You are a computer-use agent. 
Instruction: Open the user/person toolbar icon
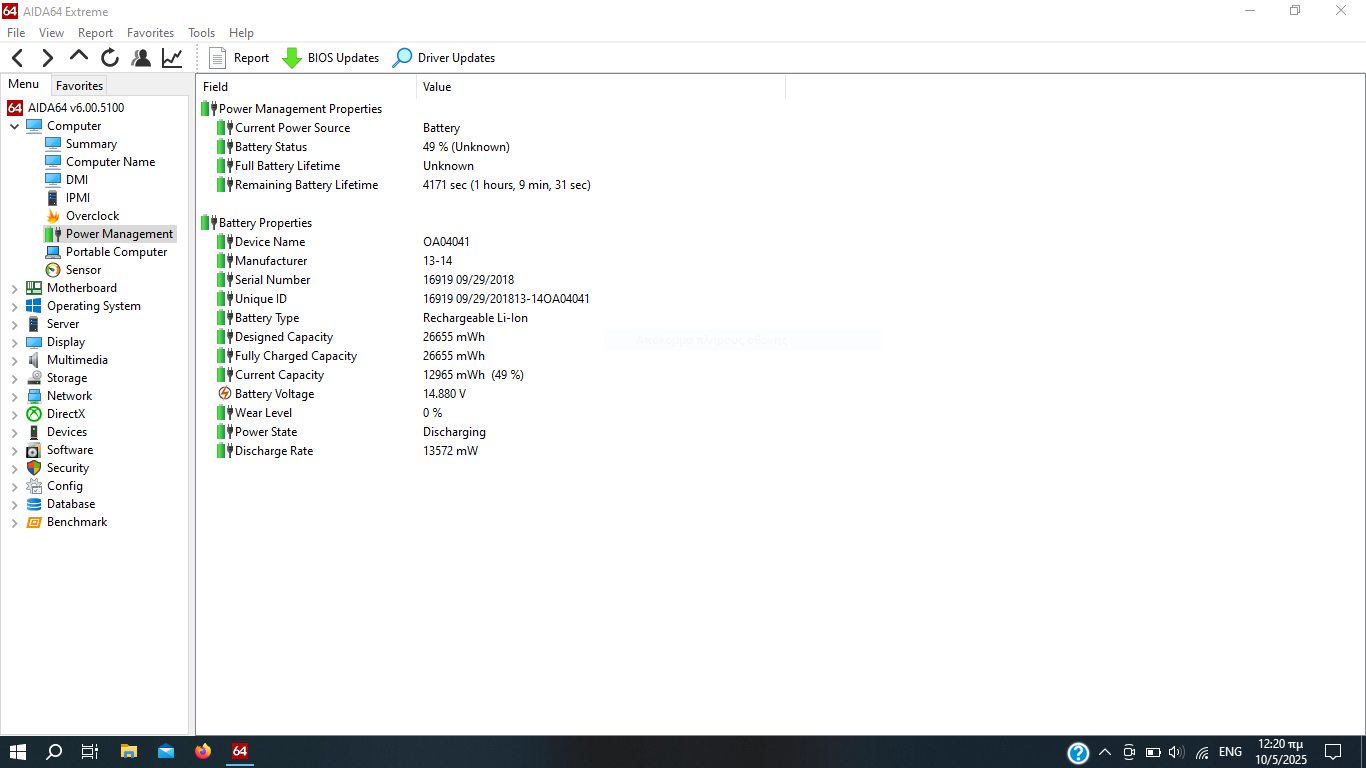coord(141,58)
